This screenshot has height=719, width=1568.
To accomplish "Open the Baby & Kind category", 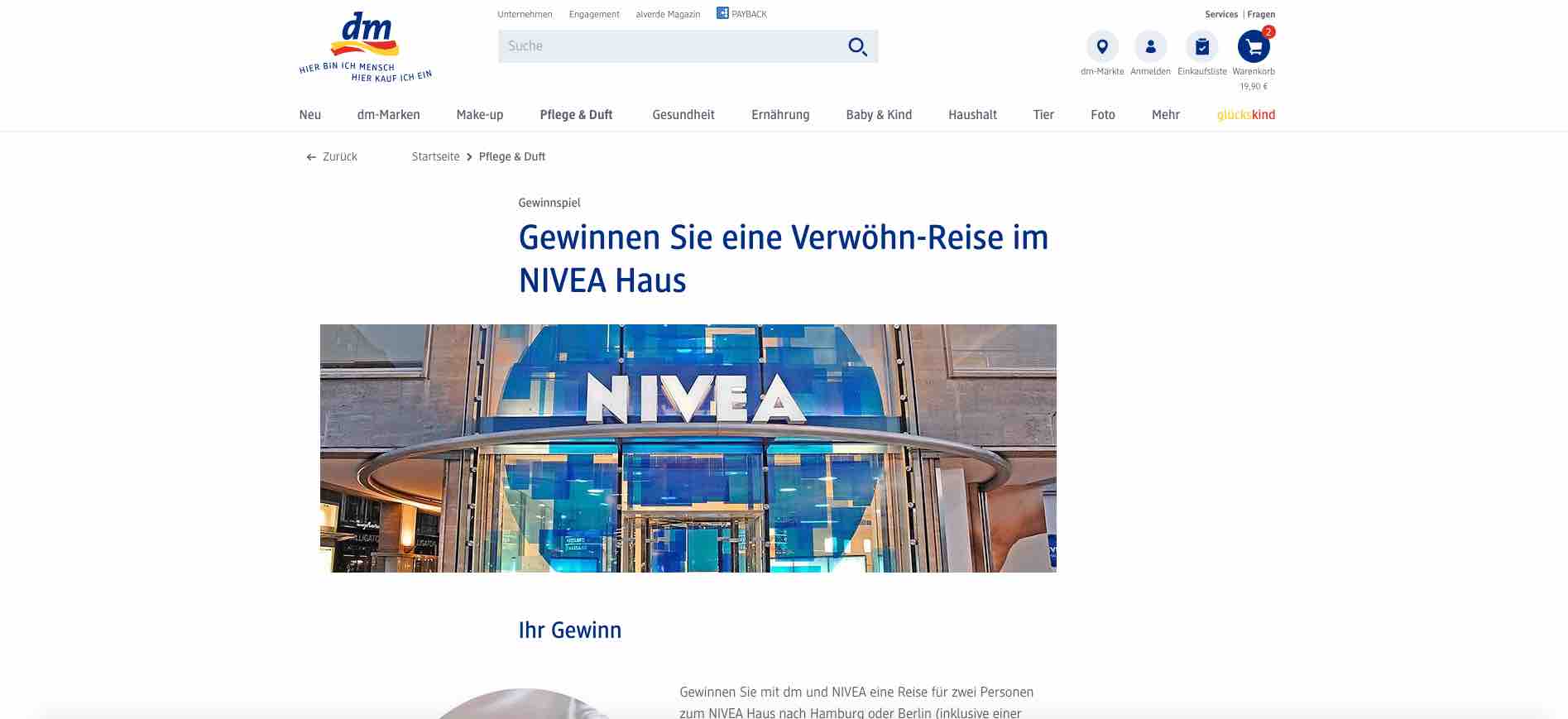I will 879,115.
